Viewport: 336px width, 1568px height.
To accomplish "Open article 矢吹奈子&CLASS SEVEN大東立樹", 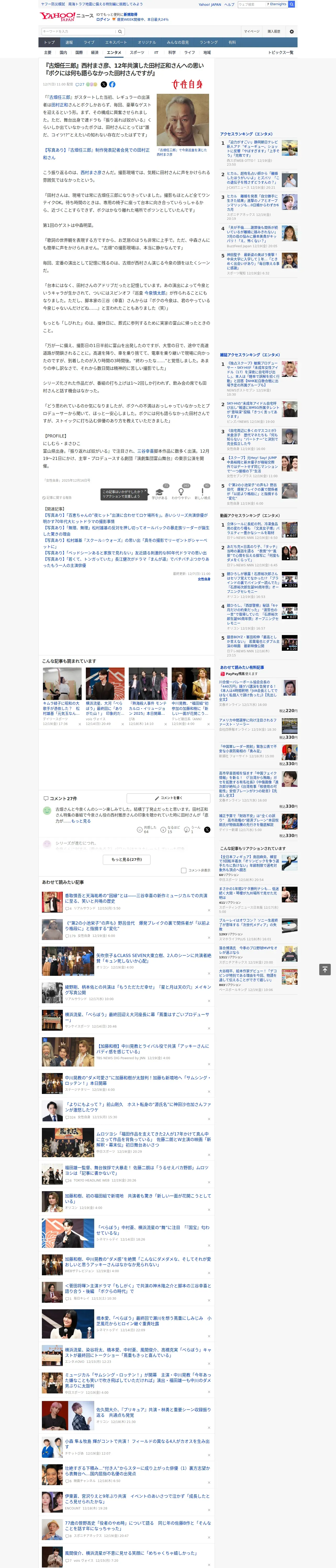I will point(153,958).
